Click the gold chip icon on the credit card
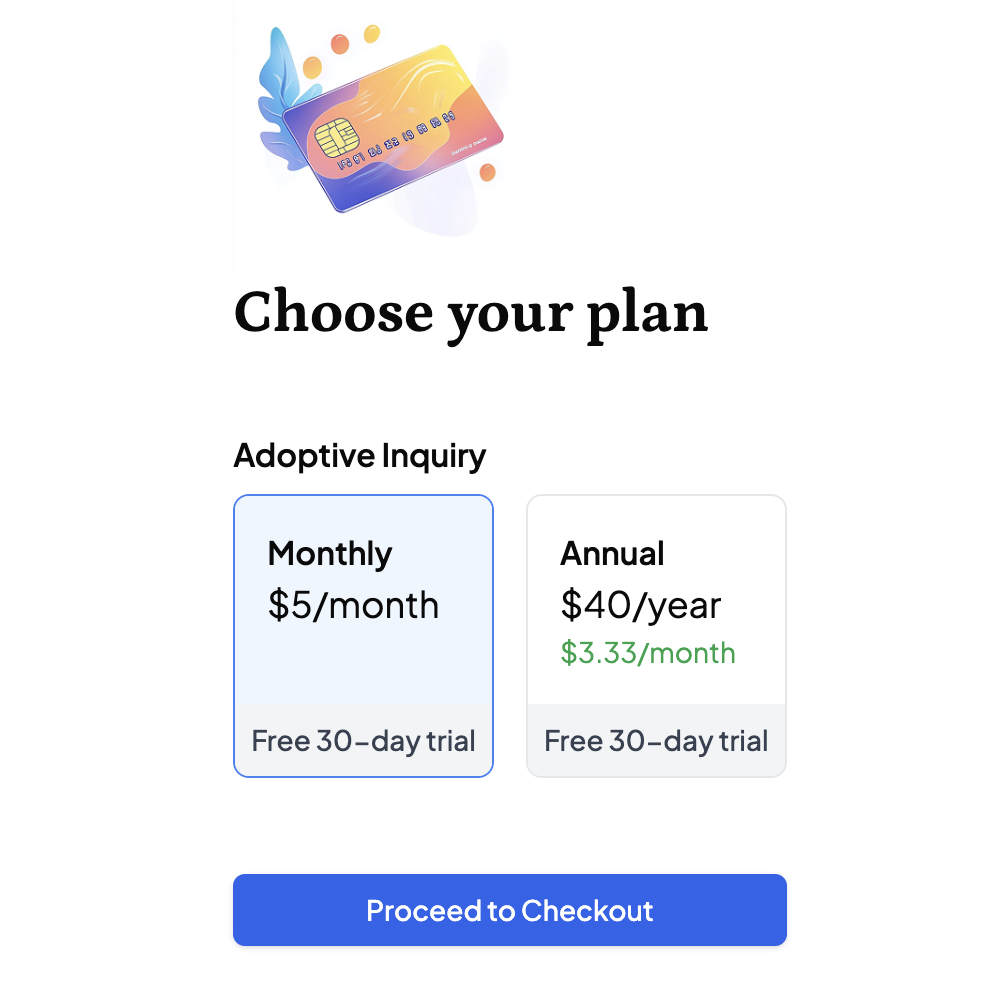The width and height of the screenshot is (988, 1002). (x=336, y=136)
